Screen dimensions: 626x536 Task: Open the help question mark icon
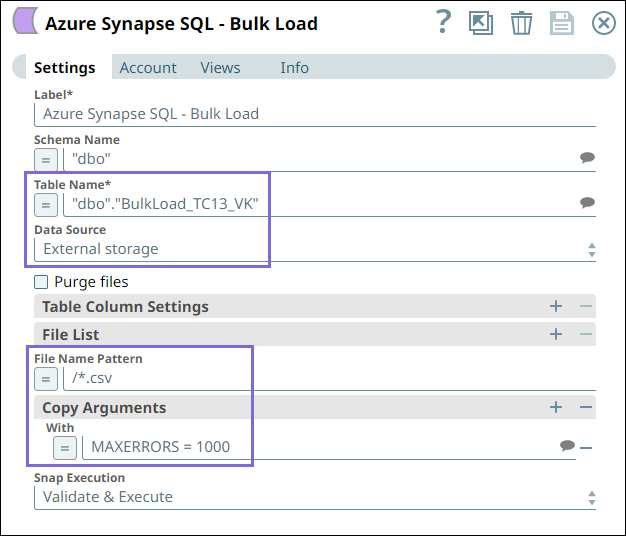click(x=443, y=22)
